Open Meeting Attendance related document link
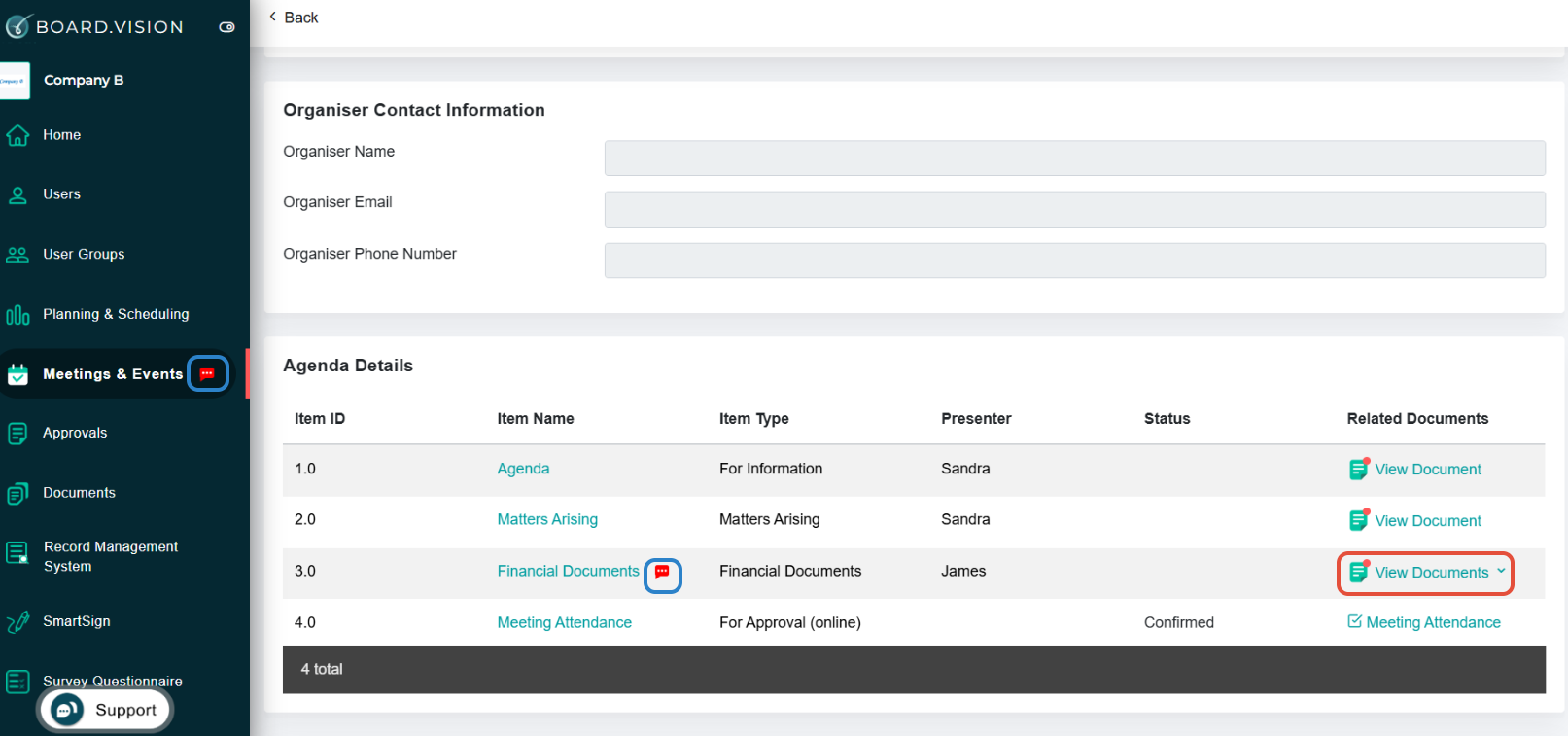 1433,622
